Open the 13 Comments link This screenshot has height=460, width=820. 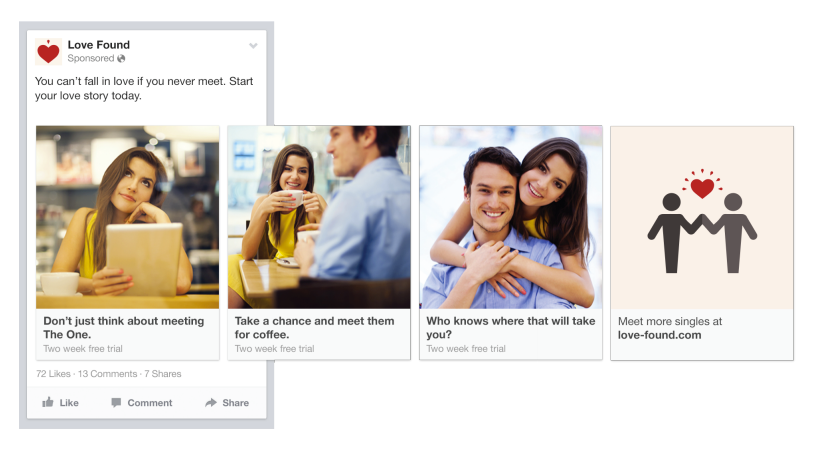(x=107, y=374)
